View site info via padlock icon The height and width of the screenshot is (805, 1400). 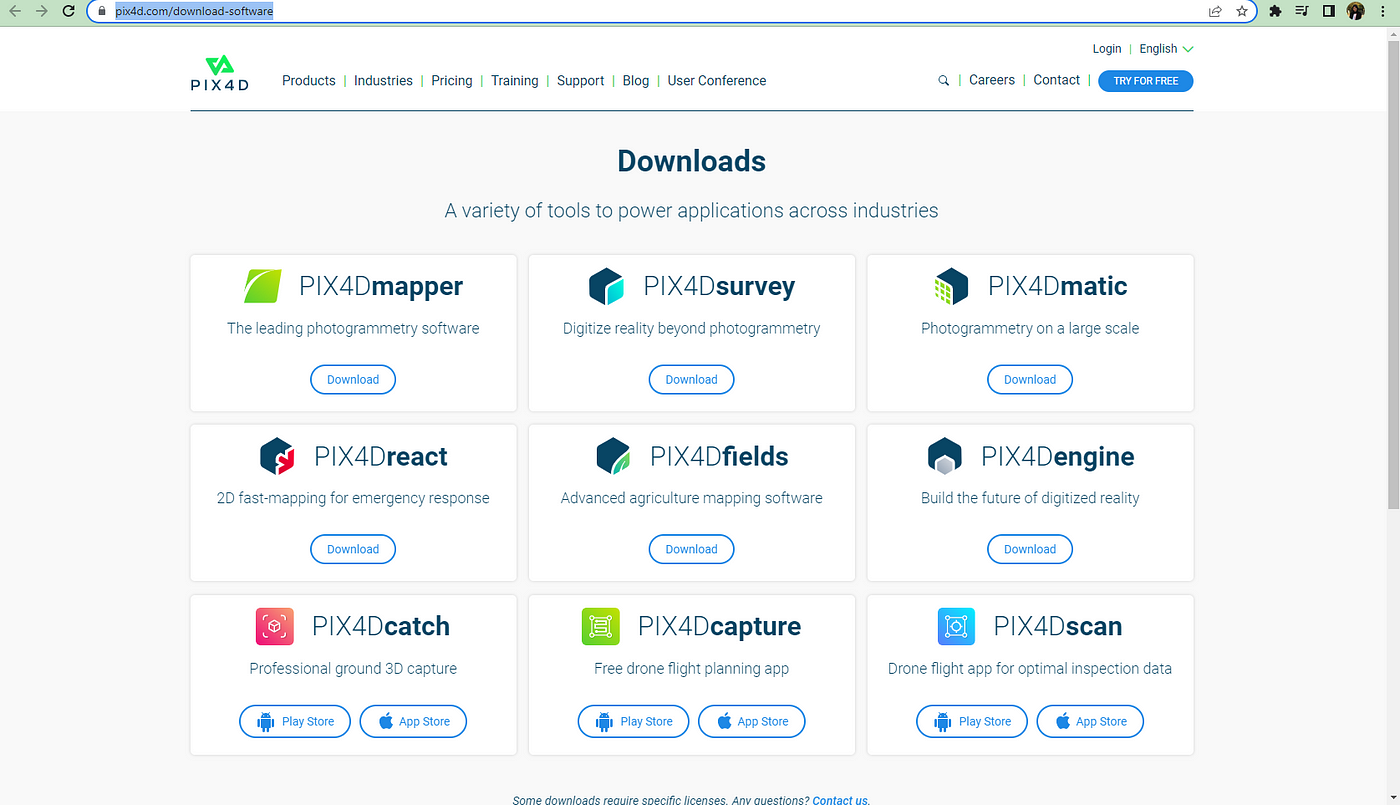coord(102,11)
